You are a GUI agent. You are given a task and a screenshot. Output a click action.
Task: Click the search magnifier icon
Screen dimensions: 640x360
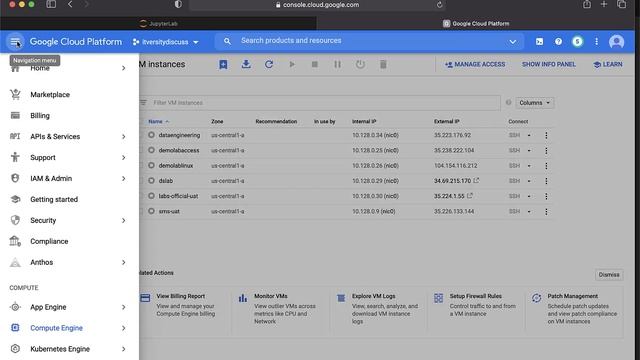click(x=227, y=41)
